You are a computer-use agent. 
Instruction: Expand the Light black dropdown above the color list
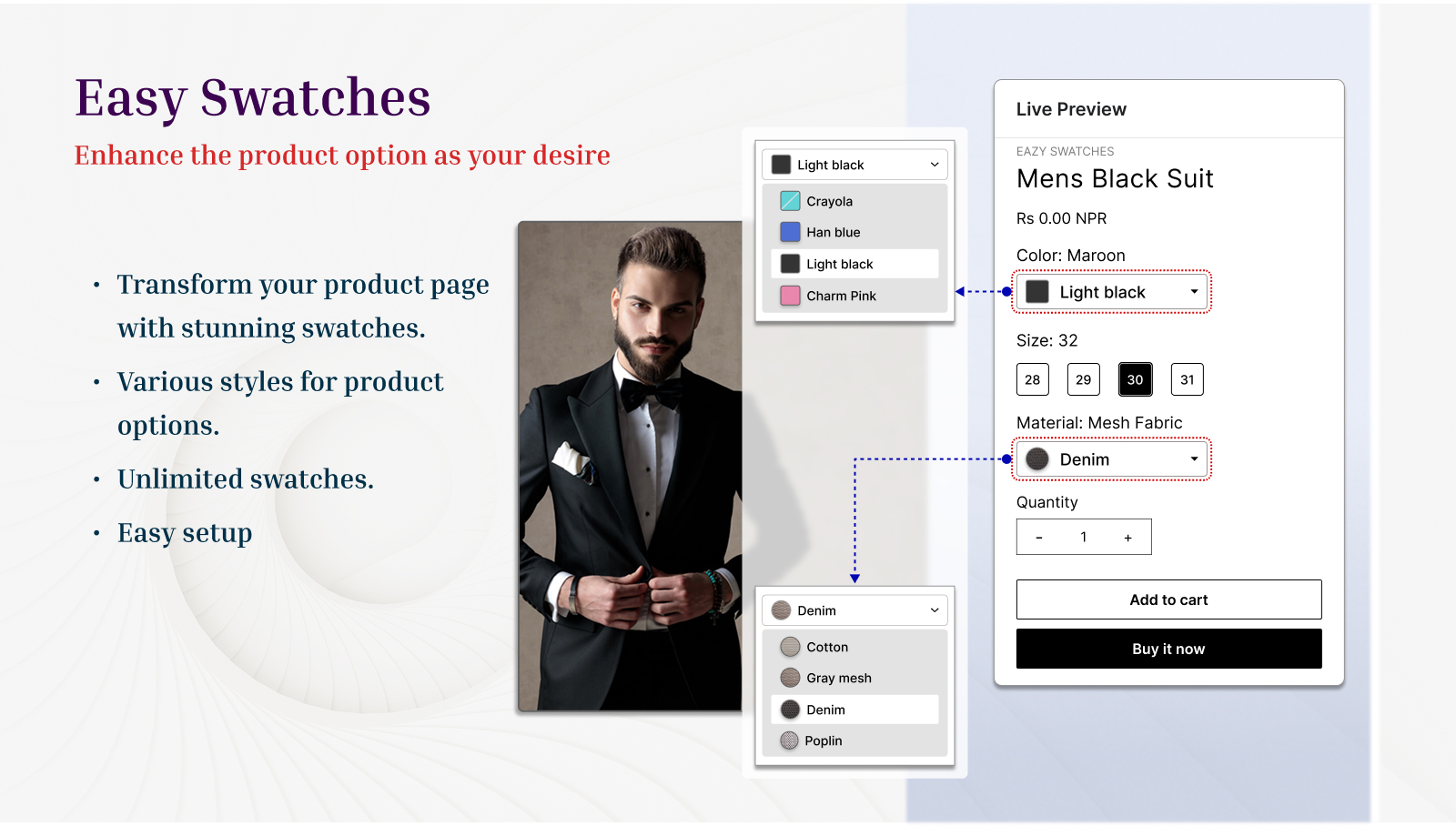854,165
